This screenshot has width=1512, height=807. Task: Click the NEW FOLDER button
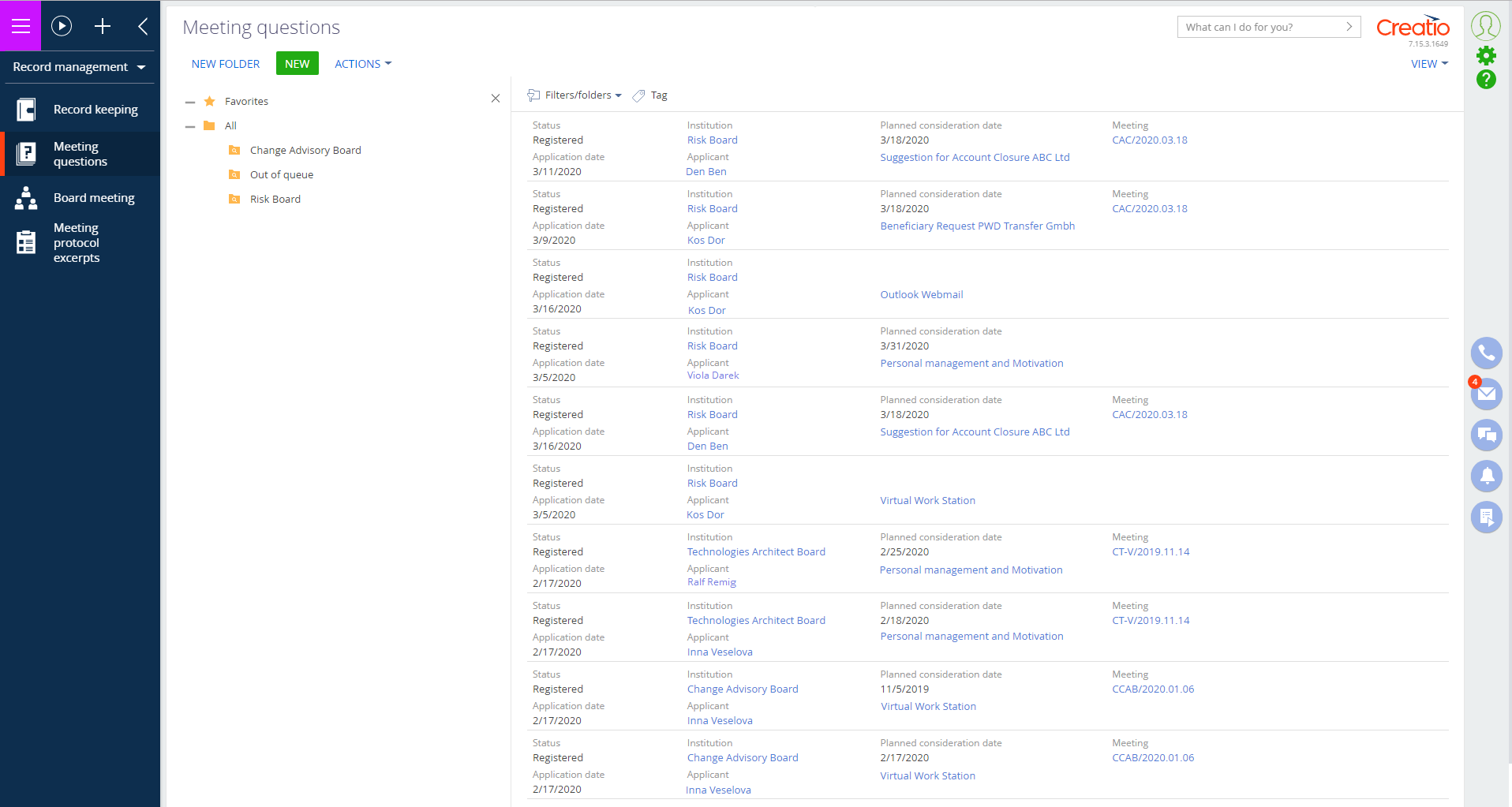pyautogui.click(x=226, y=64)
